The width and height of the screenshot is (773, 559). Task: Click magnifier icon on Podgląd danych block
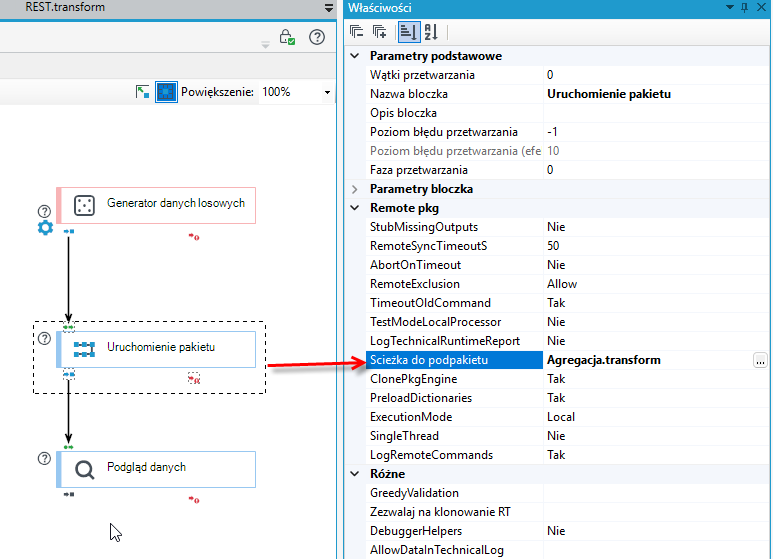(x=84, y=470)
